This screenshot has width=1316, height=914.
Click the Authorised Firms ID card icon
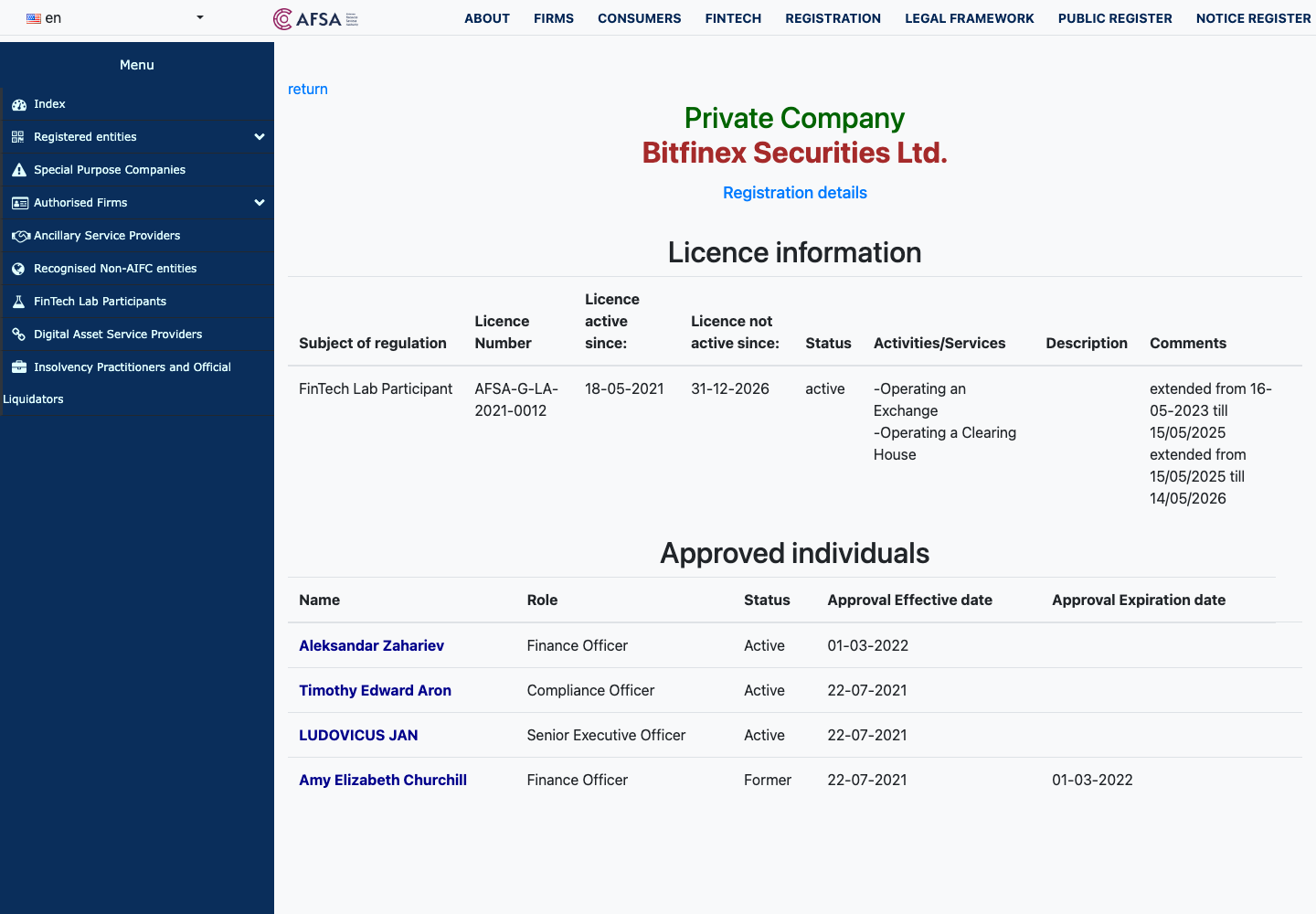coord(20,203)
